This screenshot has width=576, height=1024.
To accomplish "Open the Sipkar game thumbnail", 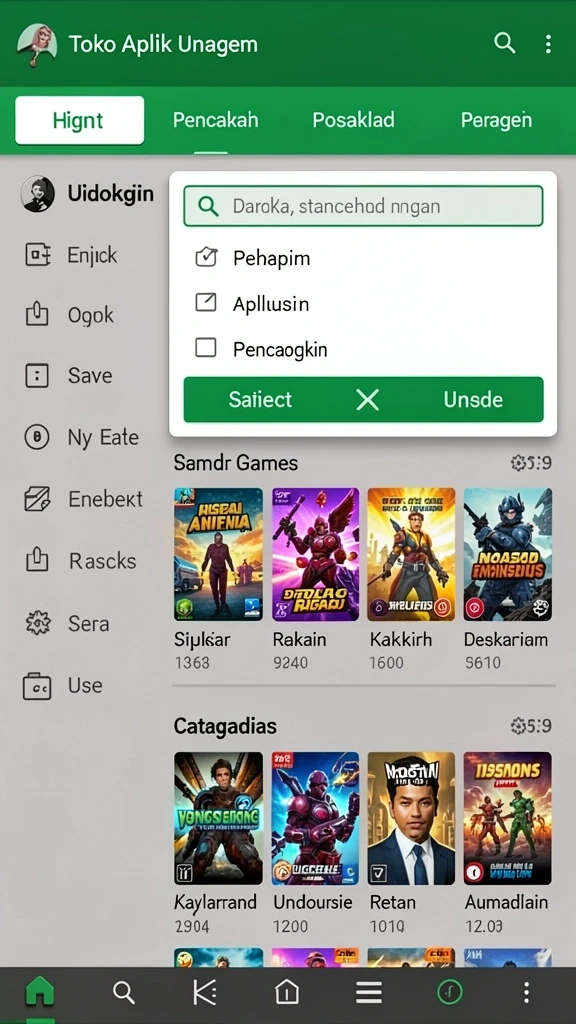I will click(218, 554).
